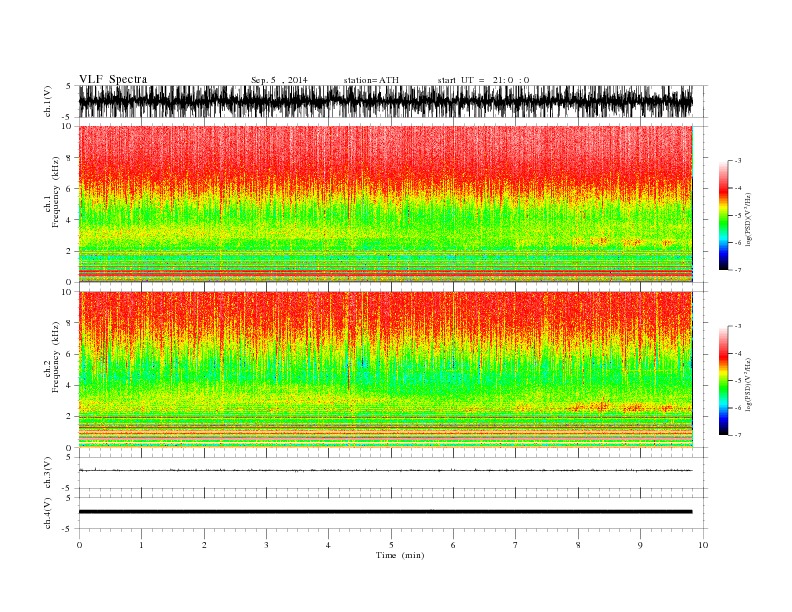Click the upper color scale bar for ch.1

coord(723,215)
